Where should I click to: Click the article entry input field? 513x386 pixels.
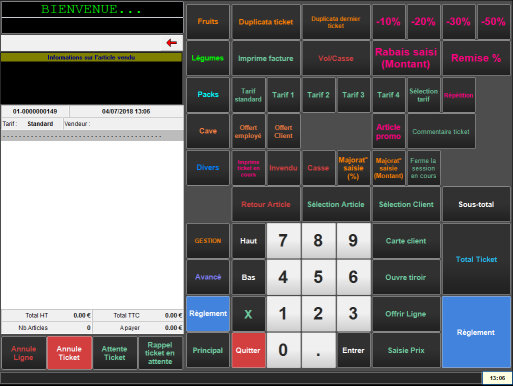pos(81,43)
